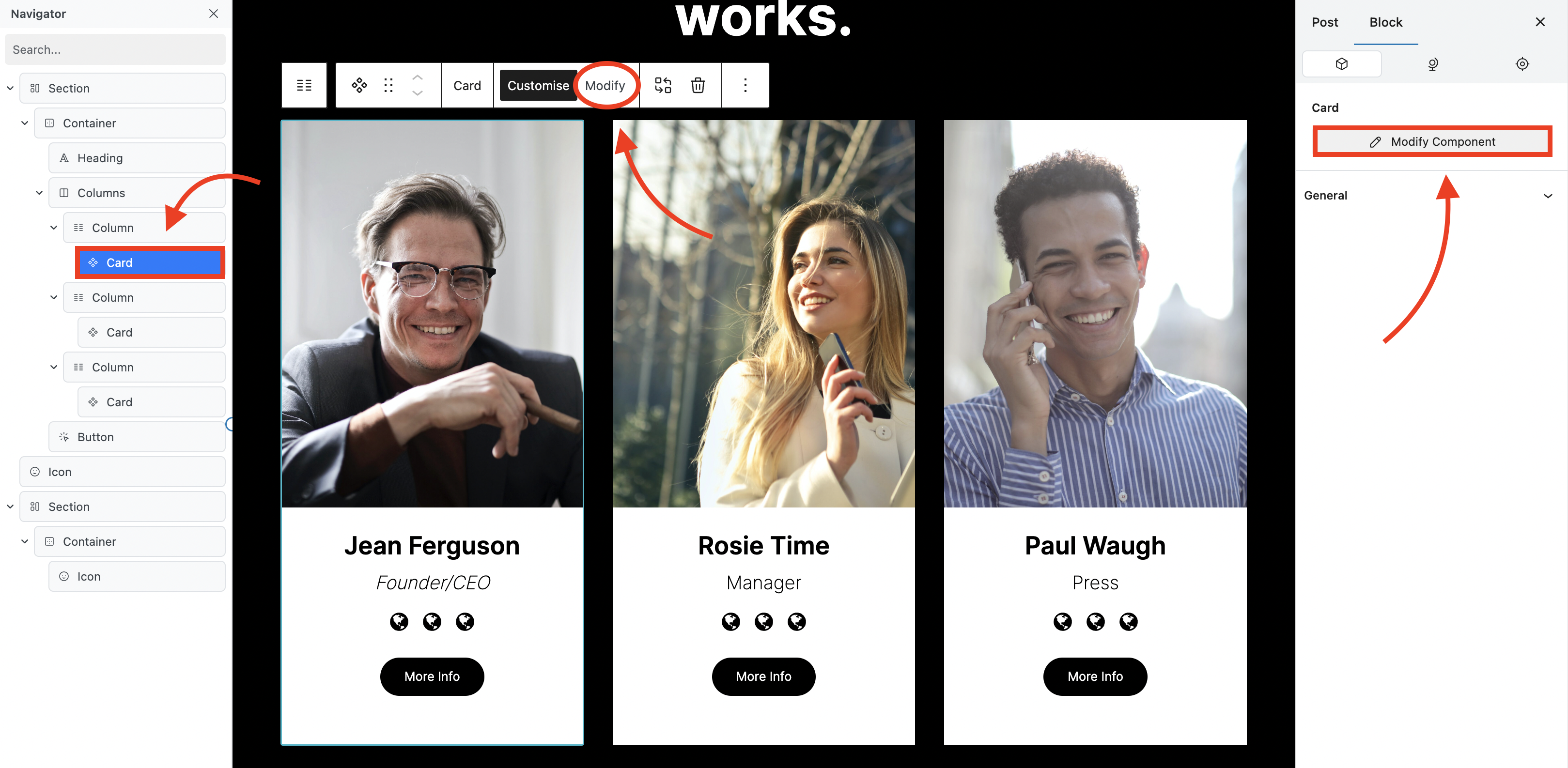Move block up with the up chevron
1568x768 pixels.
418,77
